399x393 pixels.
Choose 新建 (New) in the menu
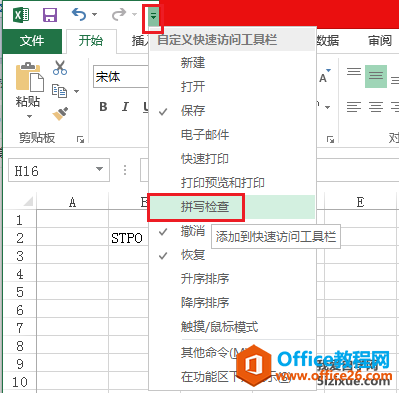(232, 63)
